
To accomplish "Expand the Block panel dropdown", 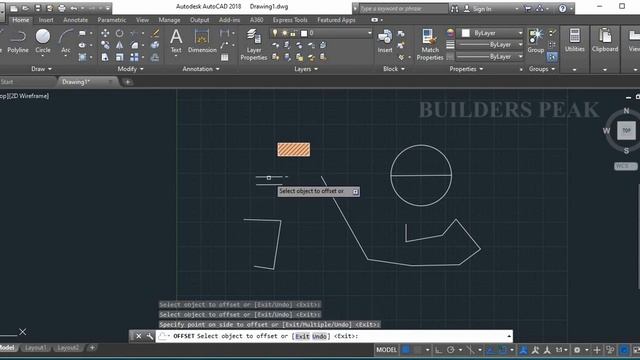I will tap(394, 69).
